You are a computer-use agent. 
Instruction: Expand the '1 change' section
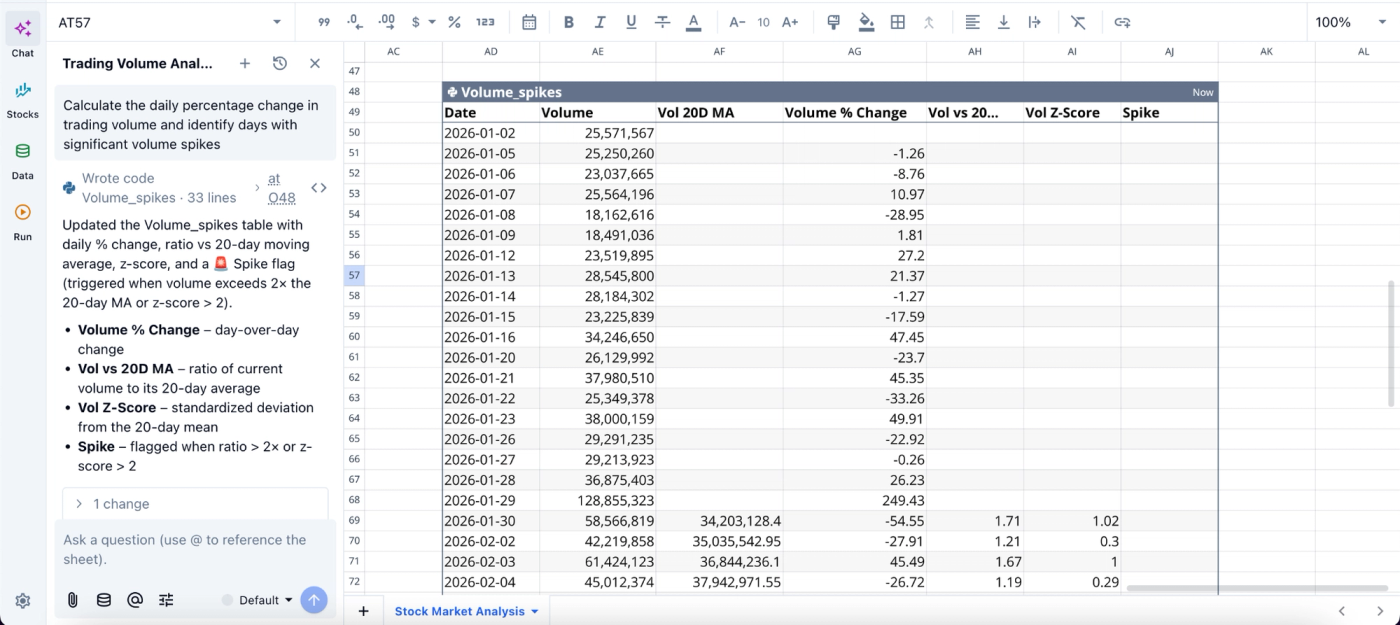click(x=195, y=504)
